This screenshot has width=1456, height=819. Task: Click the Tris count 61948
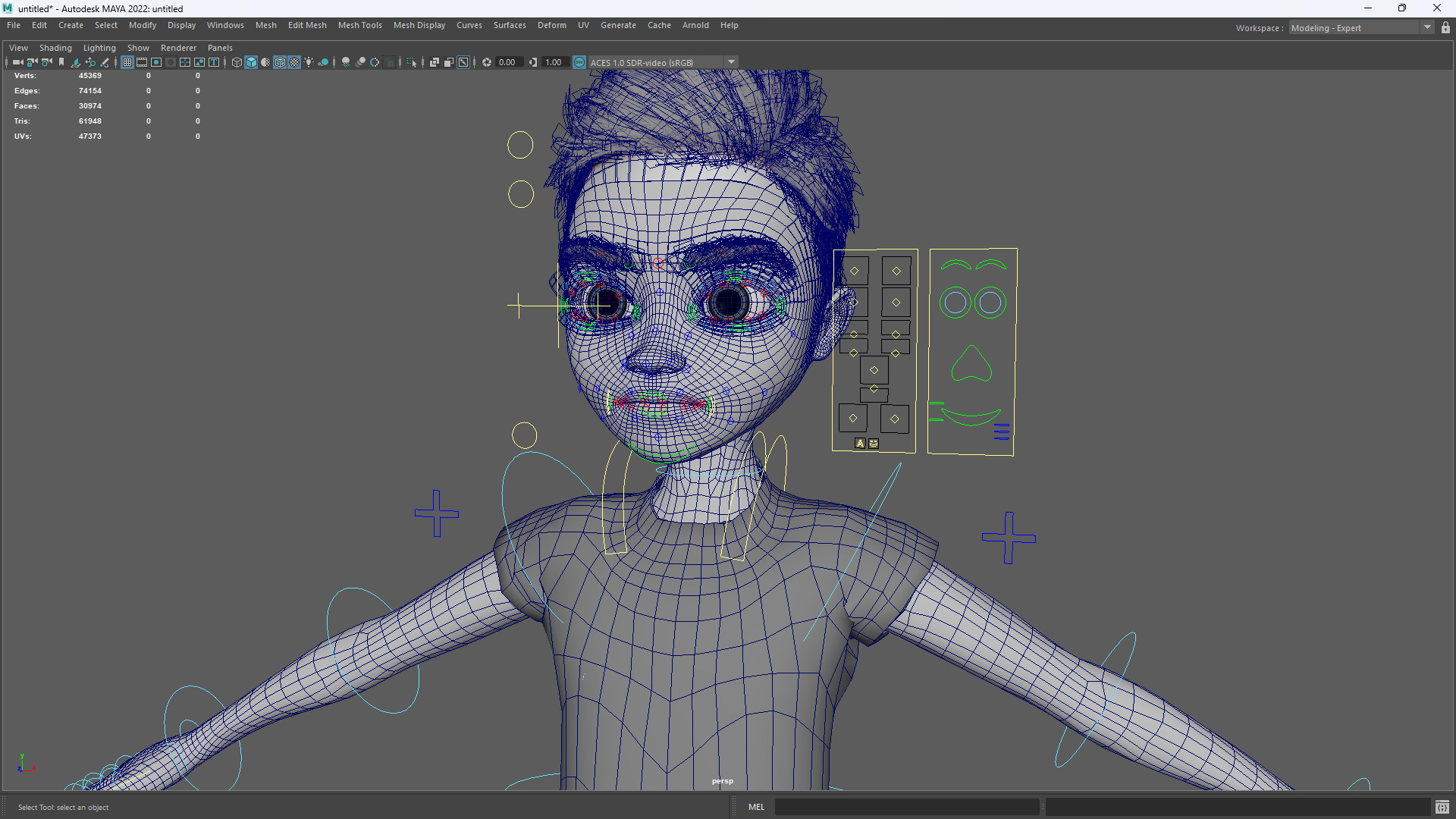click(89, 121)
